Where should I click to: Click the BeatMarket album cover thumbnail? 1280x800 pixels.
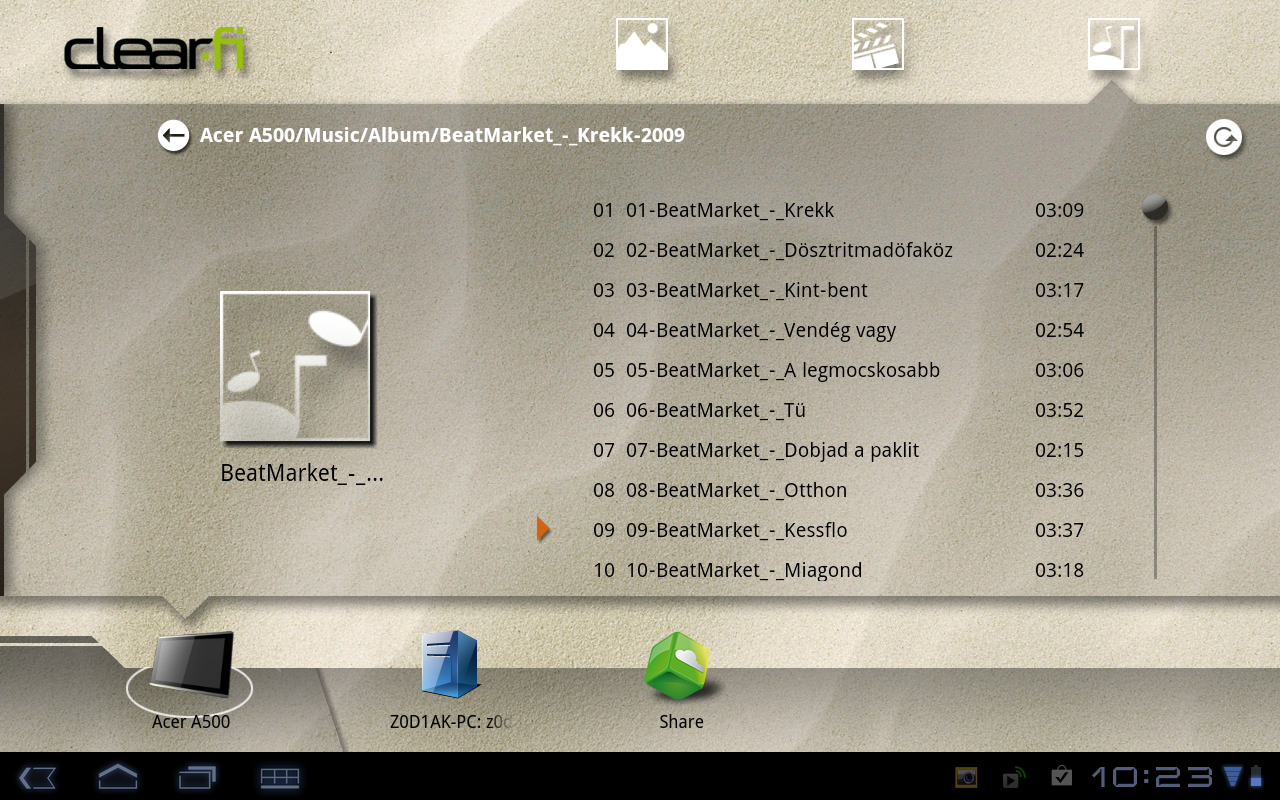coord(295,366)
